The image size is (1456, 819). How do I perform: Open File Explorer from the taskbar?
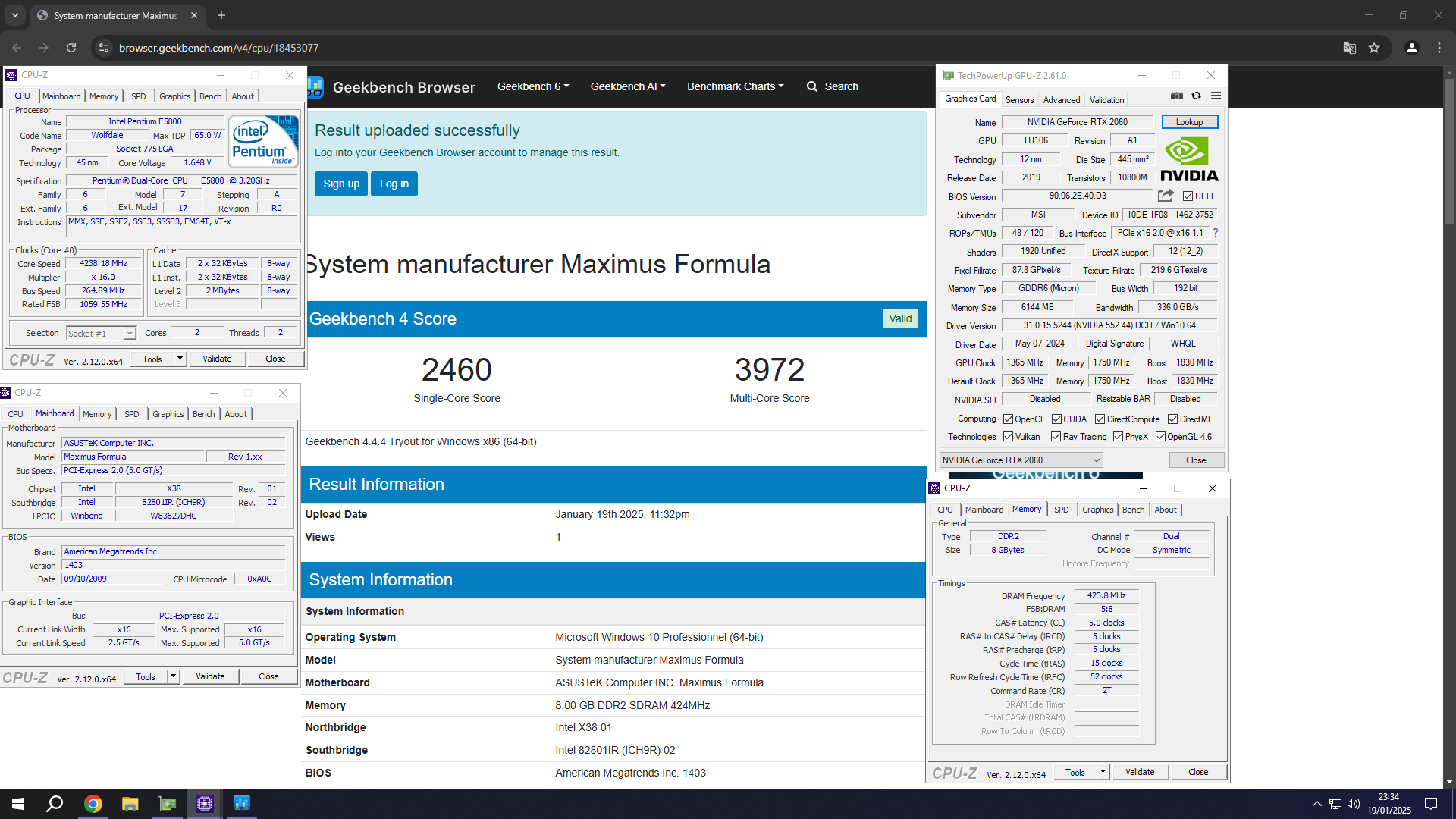(130, 804)
